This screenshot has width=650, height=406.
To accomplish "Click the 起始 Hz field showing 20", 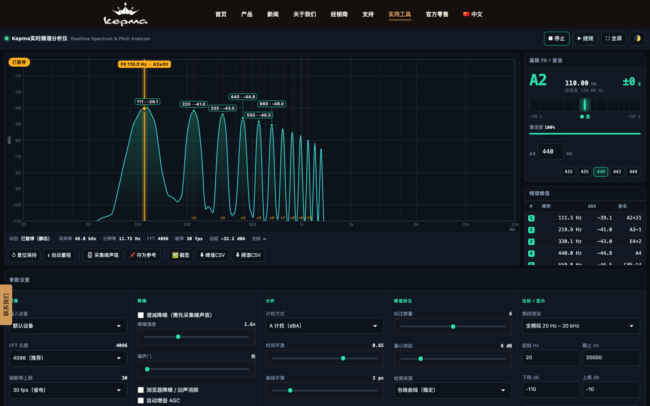I will (551, 357).
